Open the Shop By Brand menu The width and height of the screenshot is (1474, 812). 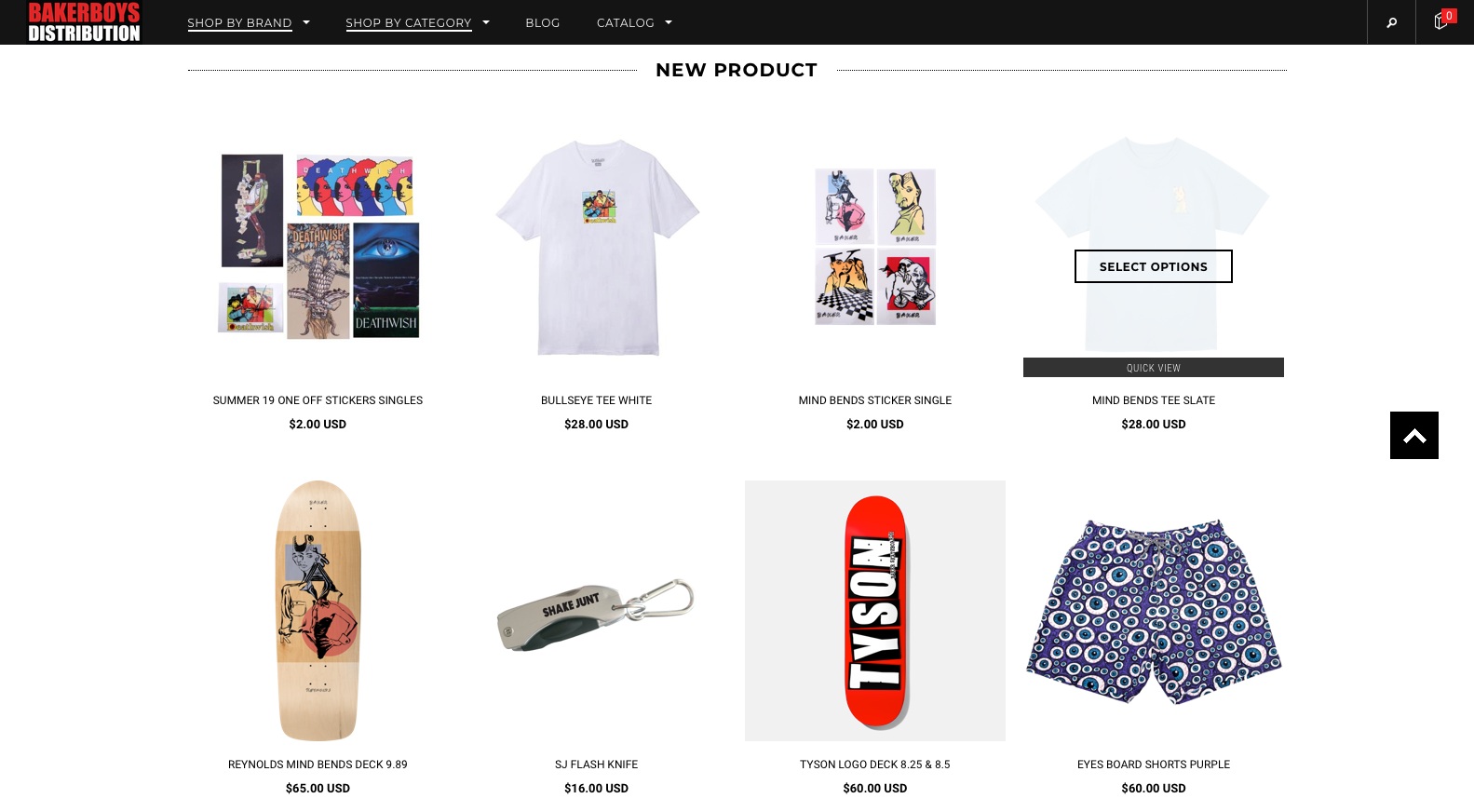[239, 22]
